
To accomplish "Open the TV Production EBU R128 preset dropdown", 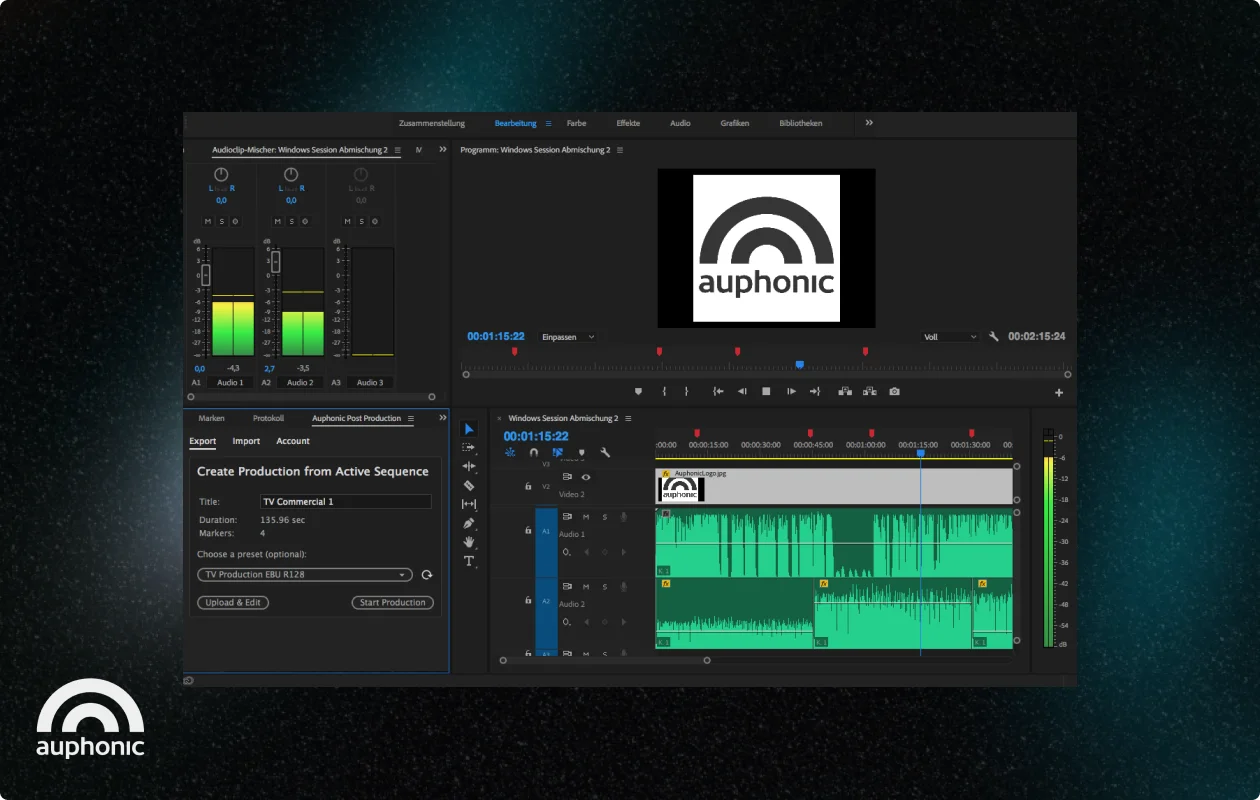I will pos(305,575).
